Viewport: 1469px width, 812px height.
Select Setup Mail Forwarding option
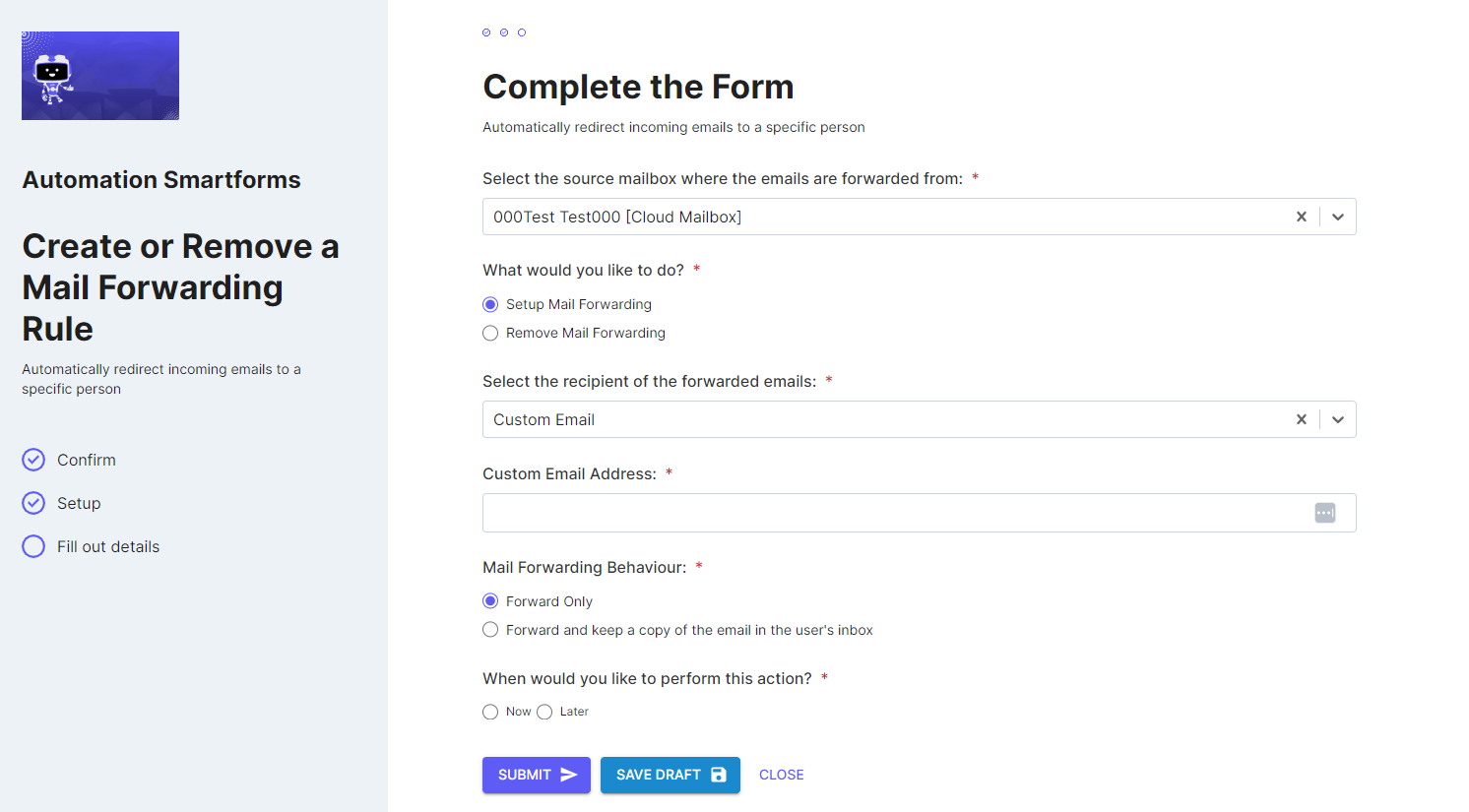[x=490, y=304]
